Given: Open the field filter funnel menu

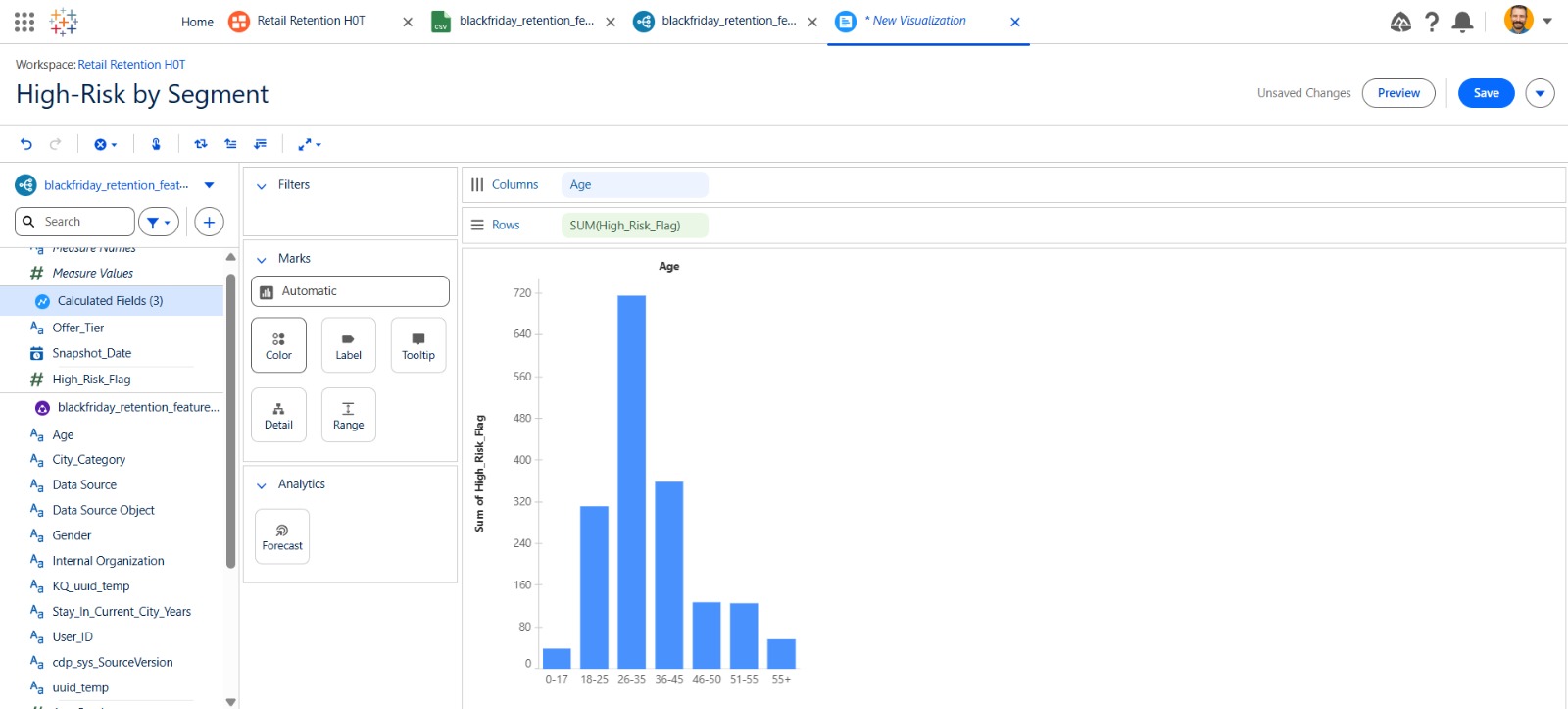Looking at the screenshot, I should pos(158,222).
